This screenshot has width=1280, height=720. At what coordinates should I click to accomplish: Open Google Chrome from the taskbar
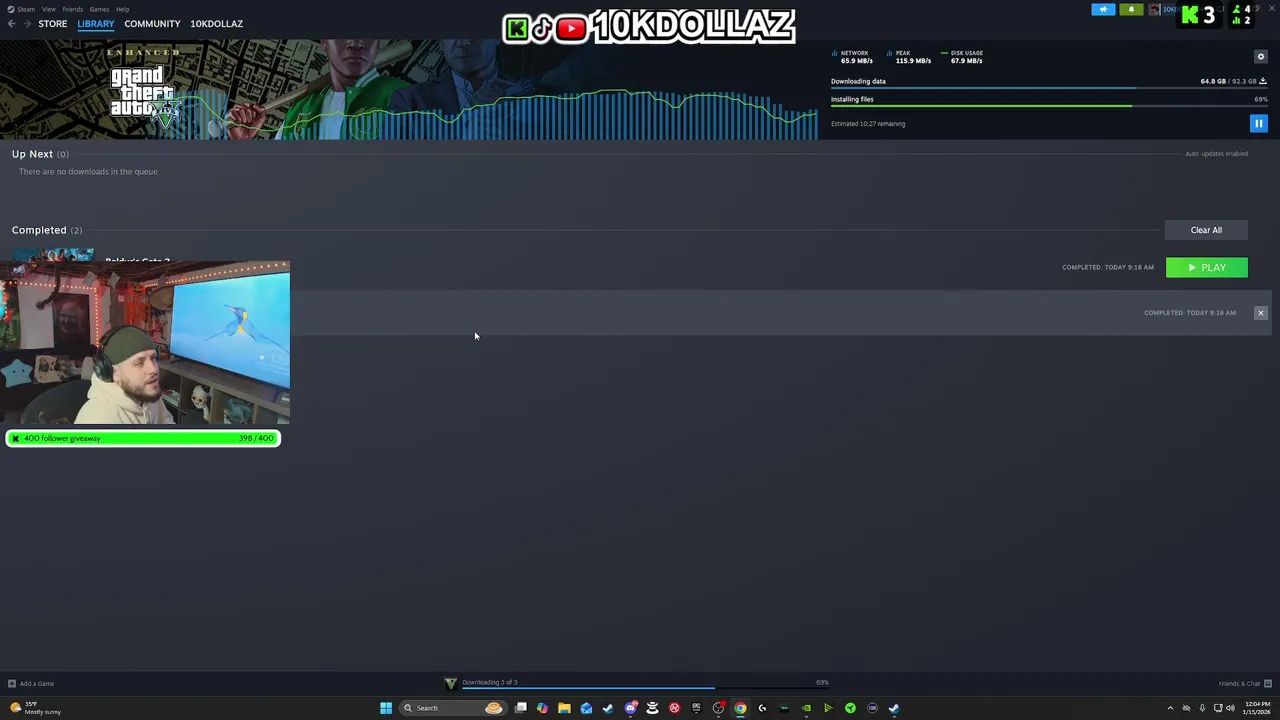[740, 708]
